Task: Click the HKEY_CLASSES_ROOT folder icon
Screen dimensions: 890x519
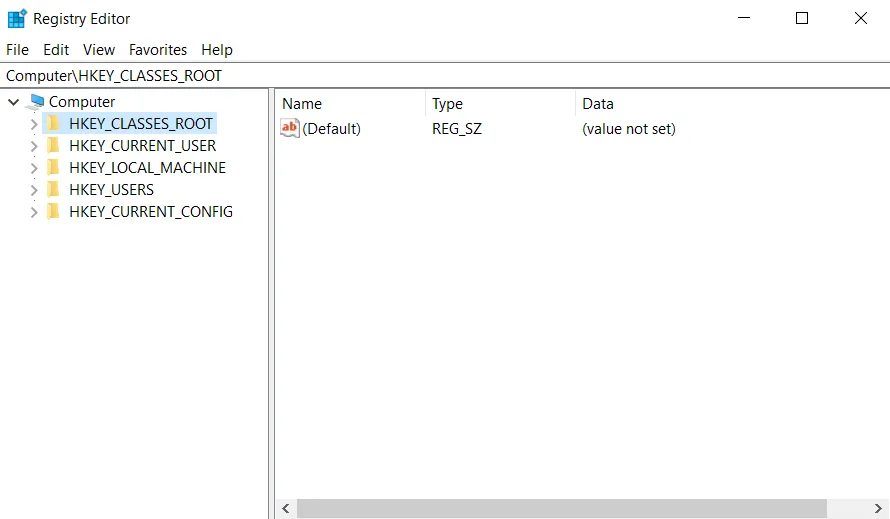Action: tap(53, 123)
